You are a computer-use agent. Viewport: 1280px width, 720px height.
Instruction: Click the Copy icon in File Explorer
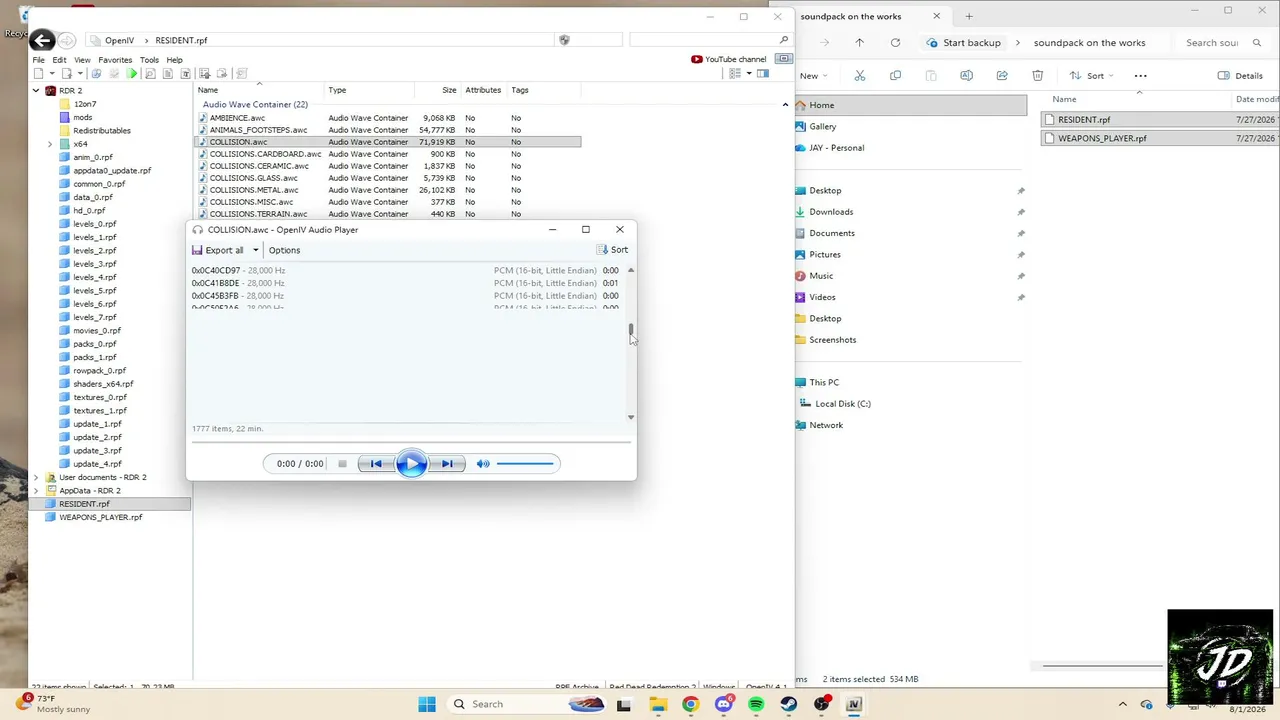[x=895, y=76]
